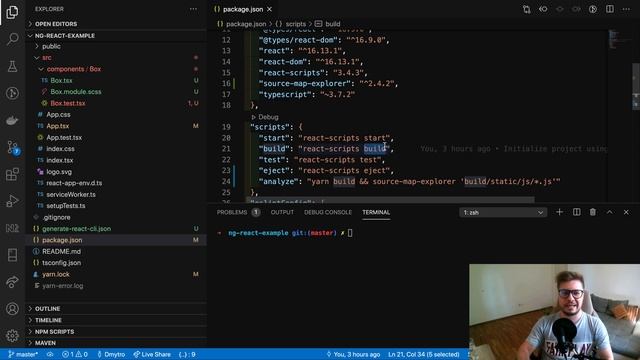Click line number 24 in gutter
640x360 pixels.
click(x=226, y=182)
